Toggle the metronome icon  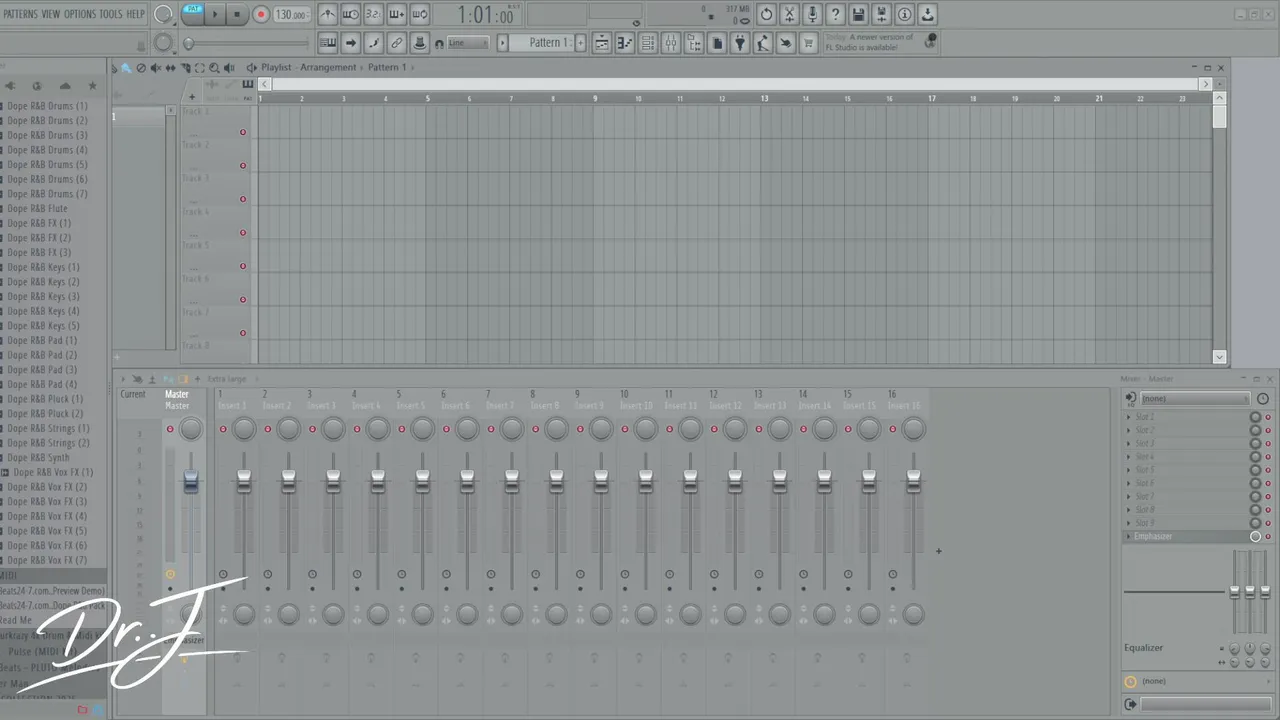[327, 14]
